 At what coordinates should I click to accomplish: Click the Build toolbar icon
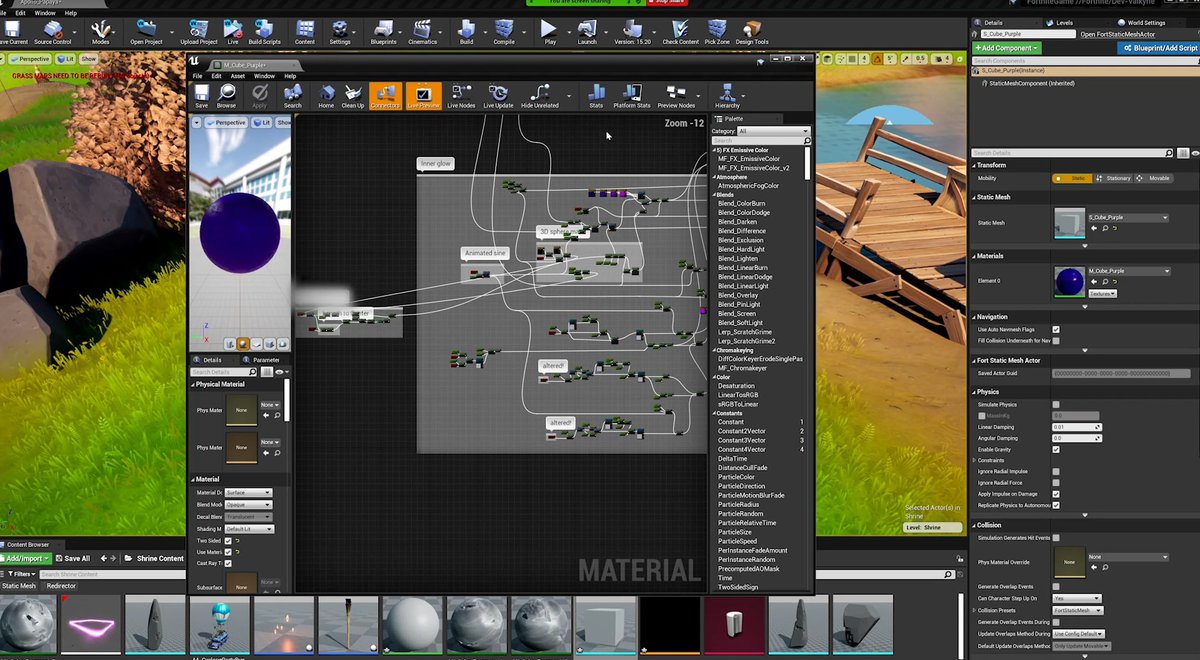[467, 31]
